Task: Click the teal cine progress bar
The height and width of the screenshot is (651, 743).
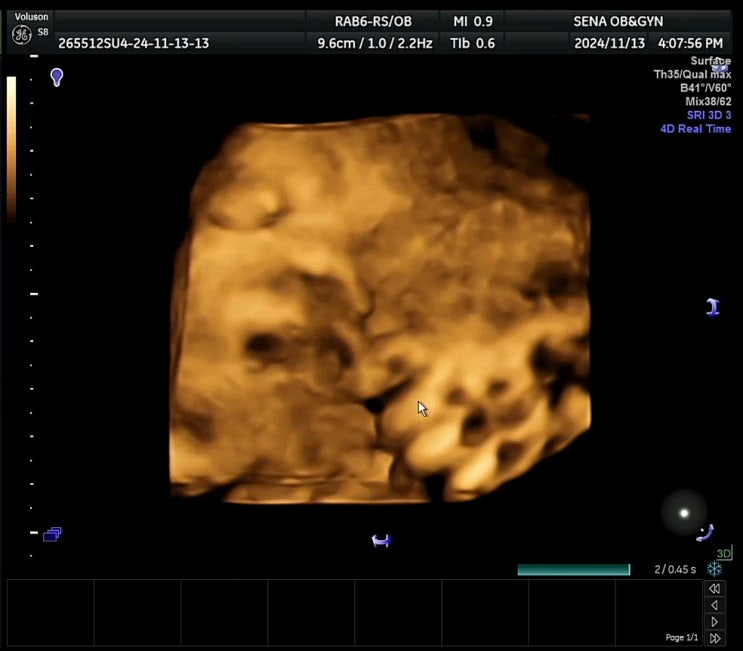Action: 573,570
